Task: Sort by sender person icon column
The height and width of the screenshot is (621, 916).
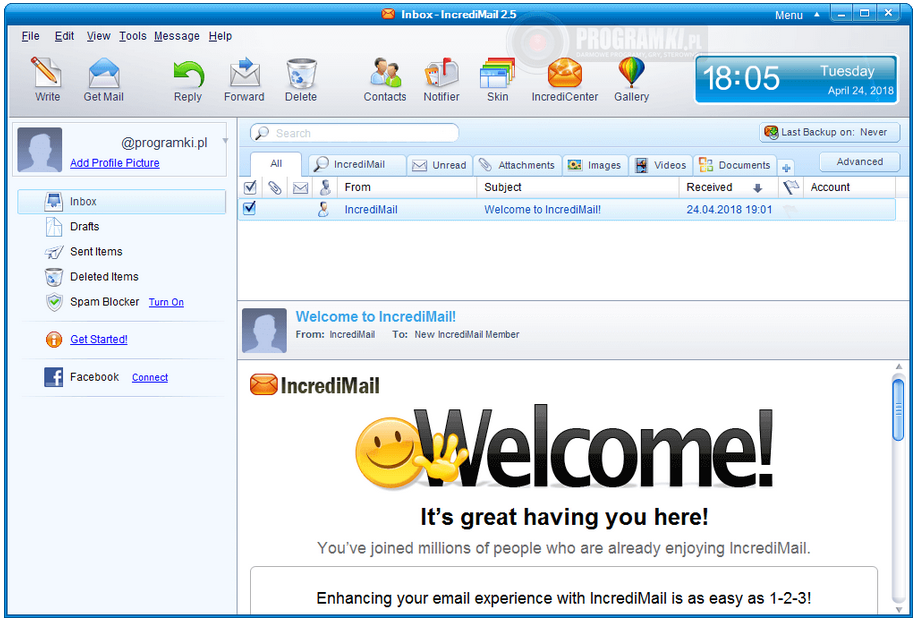Action: click(x=325, y=188)
